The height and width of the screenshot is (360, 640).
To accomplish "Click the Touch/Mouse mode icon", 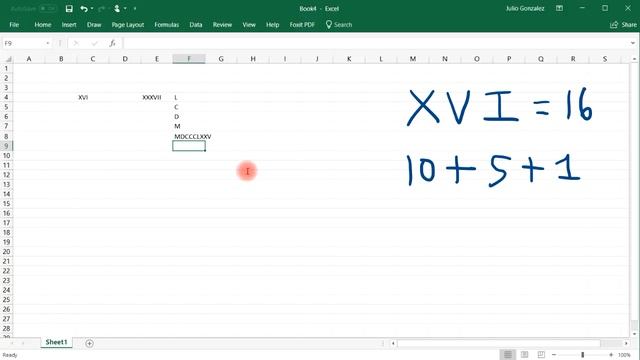I will pyautogui.click(x=117, y=9).
